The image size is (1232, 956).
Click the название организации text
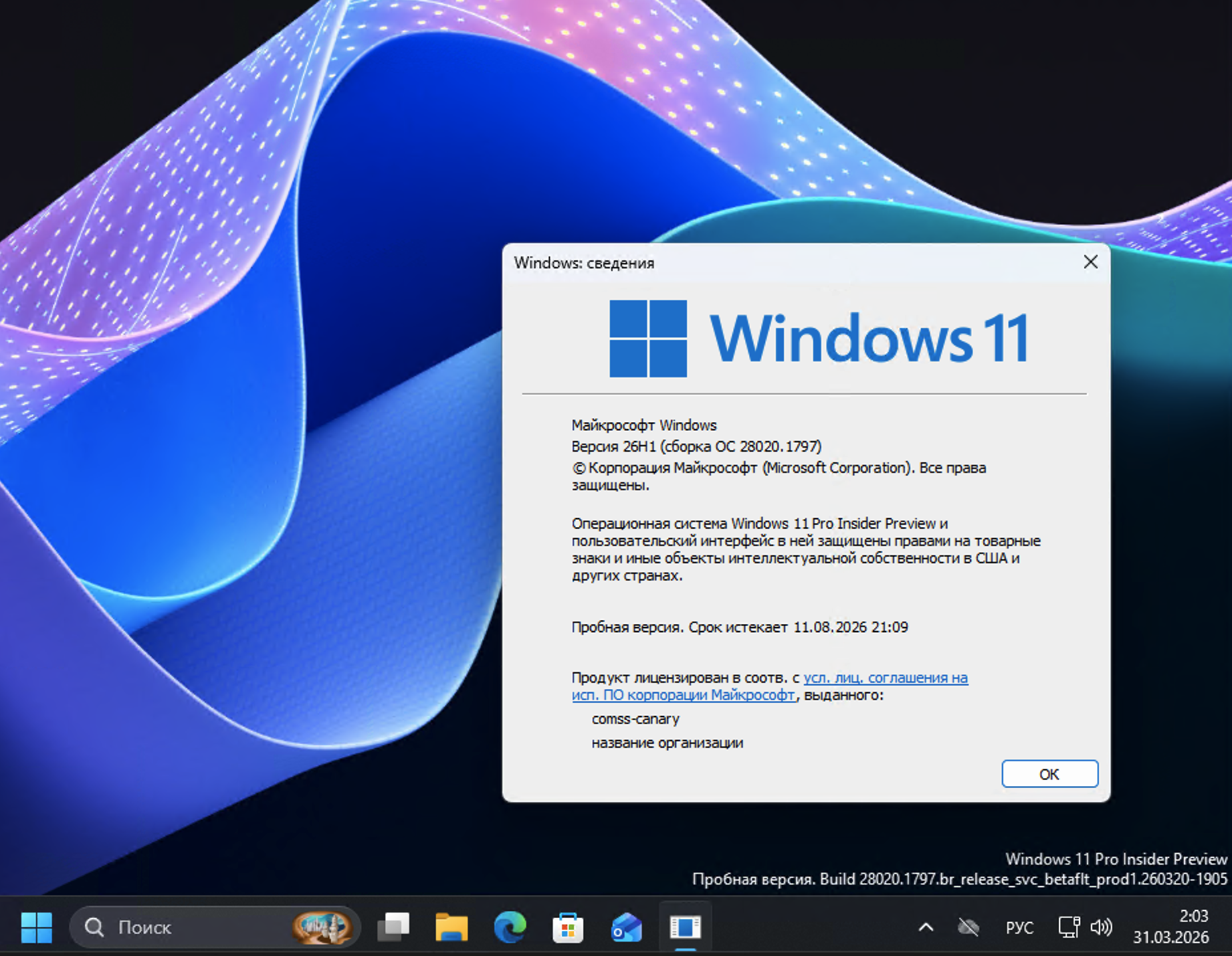coord(667,743)
